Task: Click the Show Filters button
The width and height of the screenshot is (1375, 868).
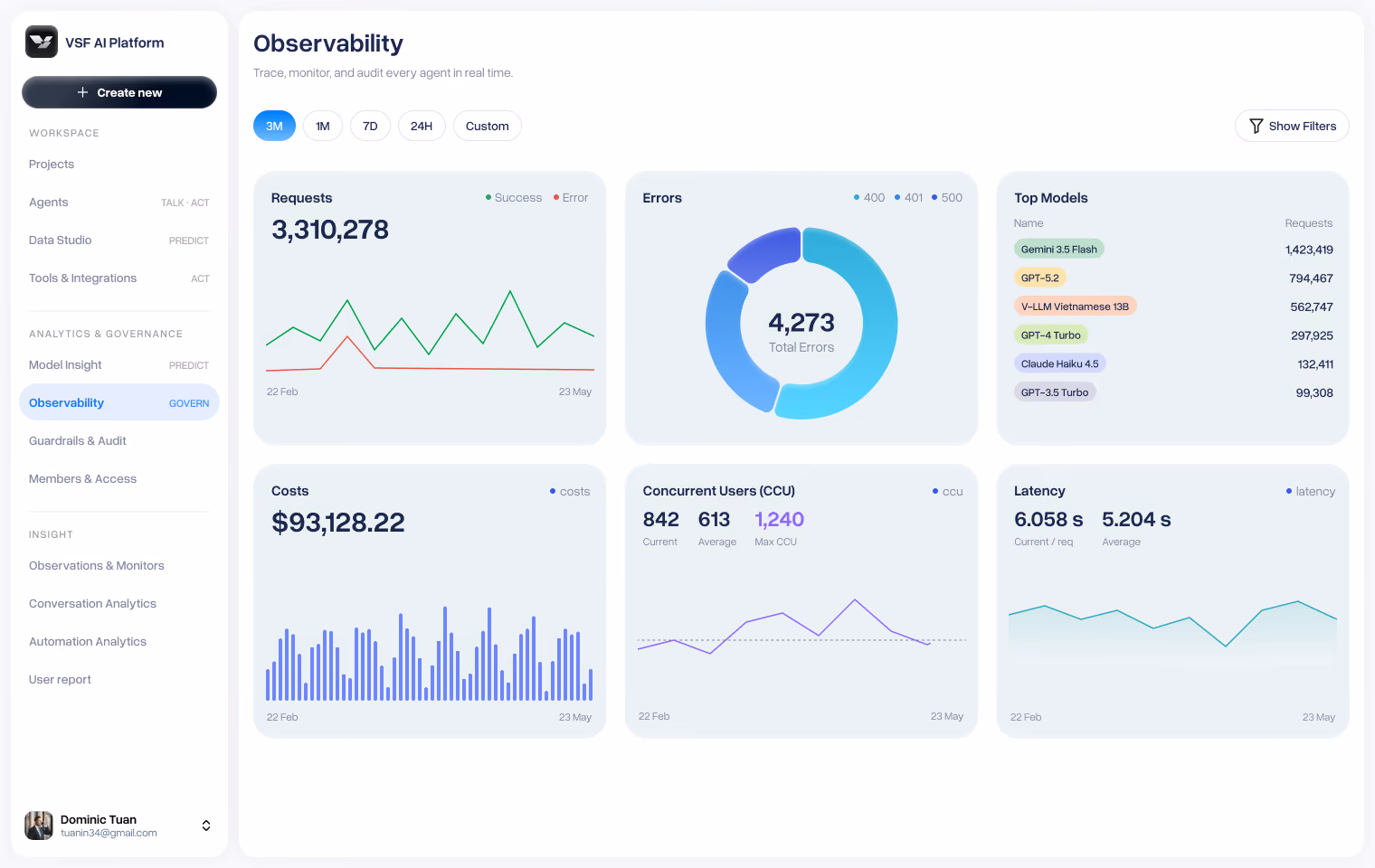Action: 1292,126
